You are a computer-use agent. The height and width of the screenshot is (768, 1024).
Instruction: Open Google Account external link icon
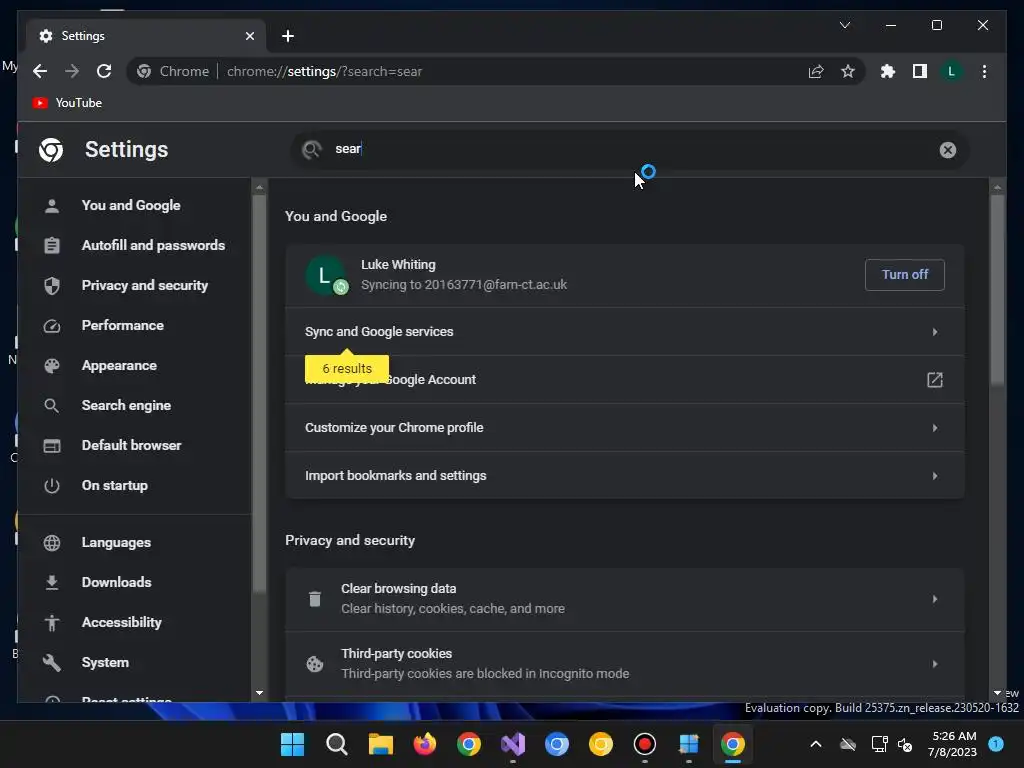pyautogui.click(x=935, y=379)
